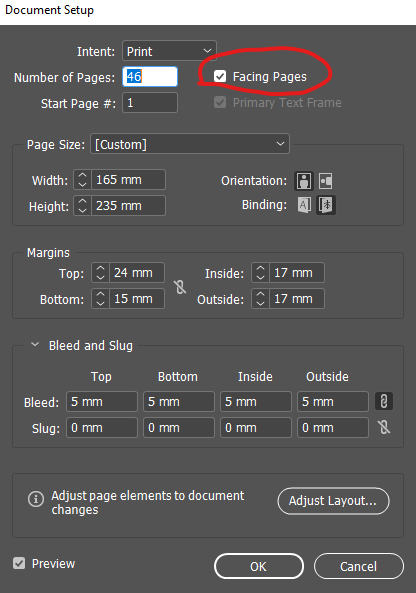This screenshot has height=593, width=416.
Task: Increase Width with stepper up arrow
Action: [x=82, y=175]
